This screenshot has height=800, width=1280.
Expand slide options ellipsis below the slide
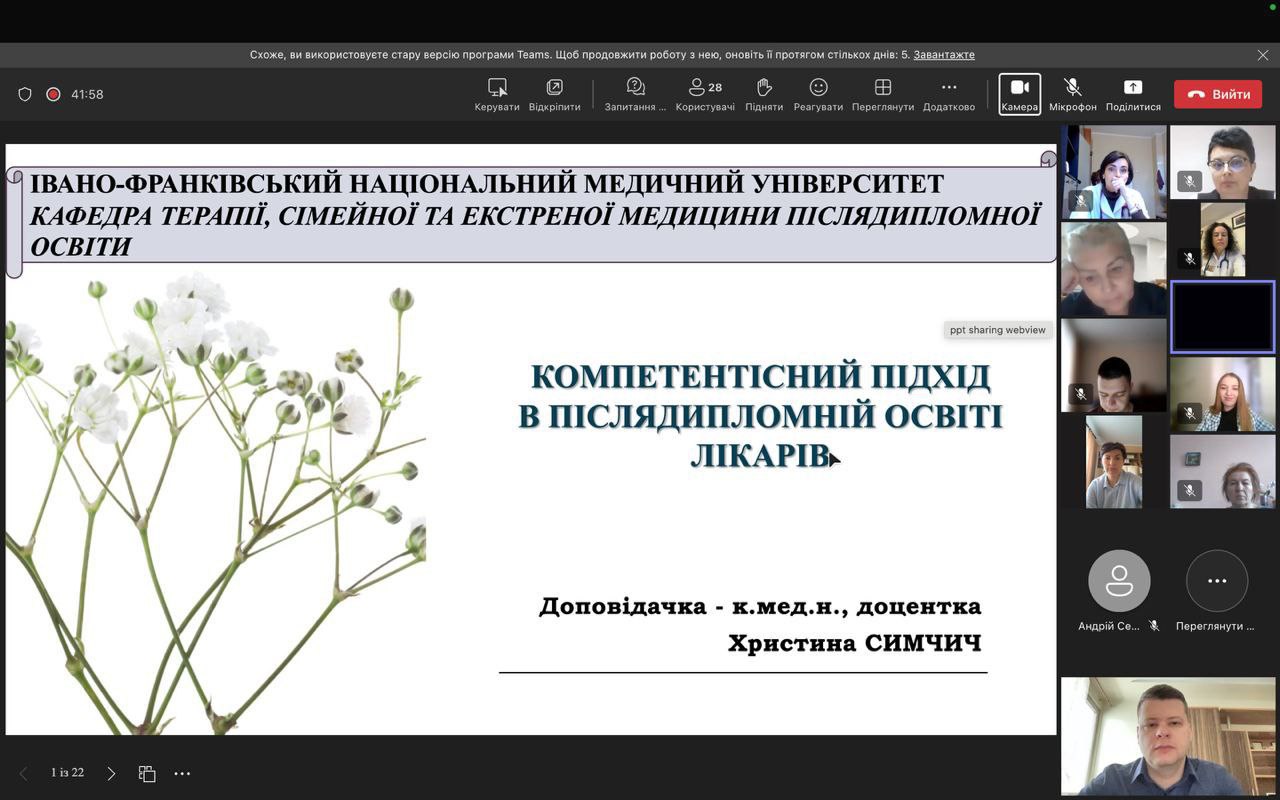182,773
